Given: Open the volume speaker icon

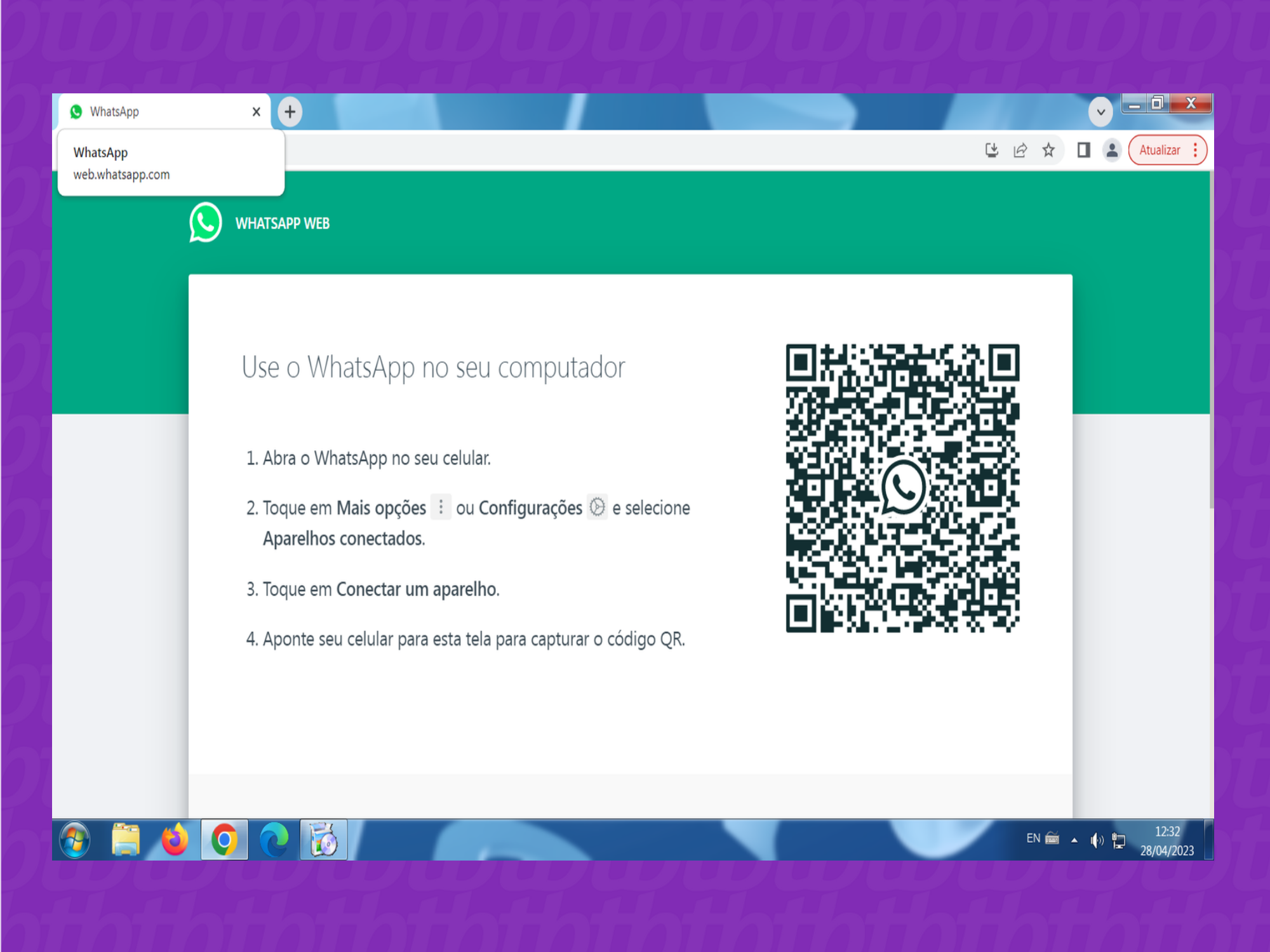Looking at the screenshot, I should (x=1097, y=841).
